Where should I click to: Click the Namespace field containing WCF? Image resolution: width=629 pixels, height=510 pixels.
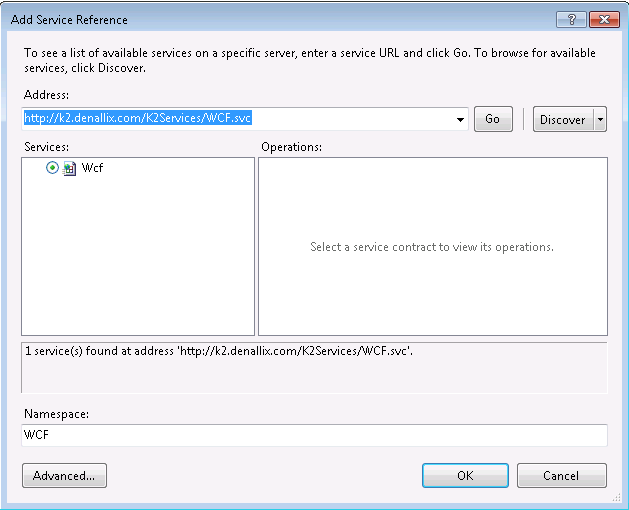[314, 435]
